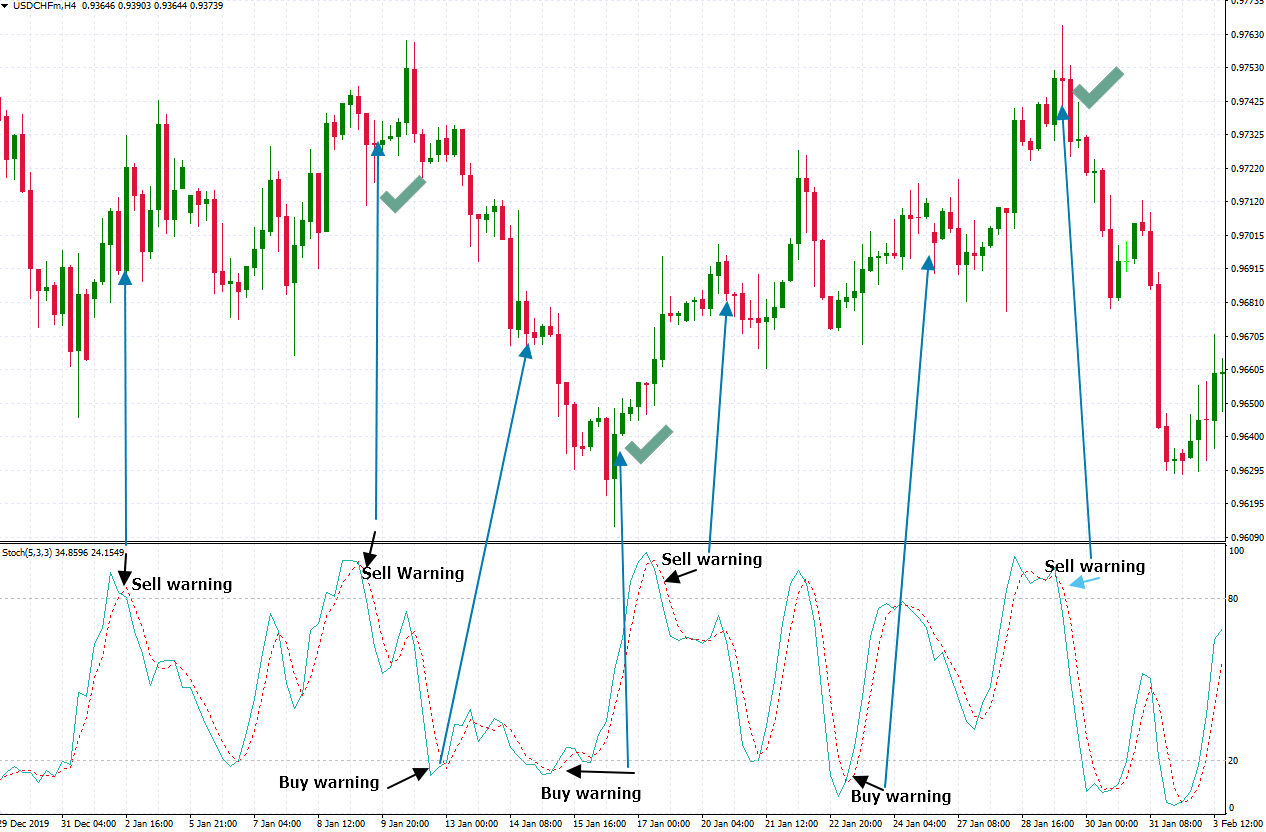Click the stochastic 80 level label
The image size is (1266, 832).
pyautogui.click(x=1234, y=599)
